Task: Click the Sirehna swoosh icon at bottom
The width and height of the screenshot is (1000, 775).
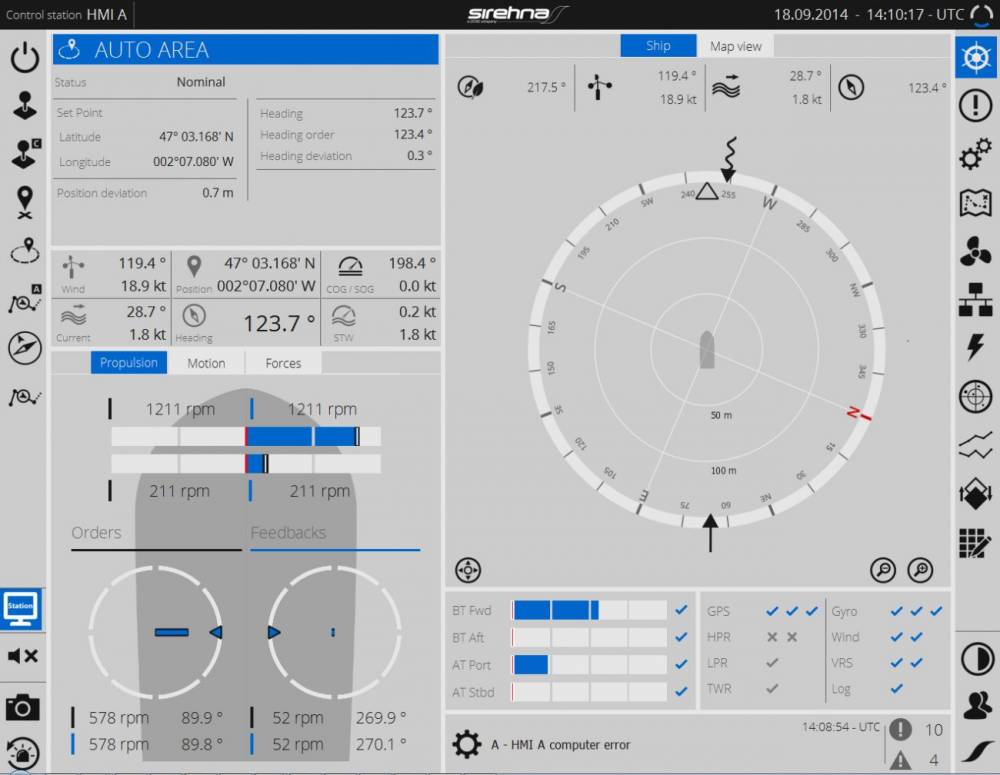Action: pyautogui.click(x=977, y=751)
